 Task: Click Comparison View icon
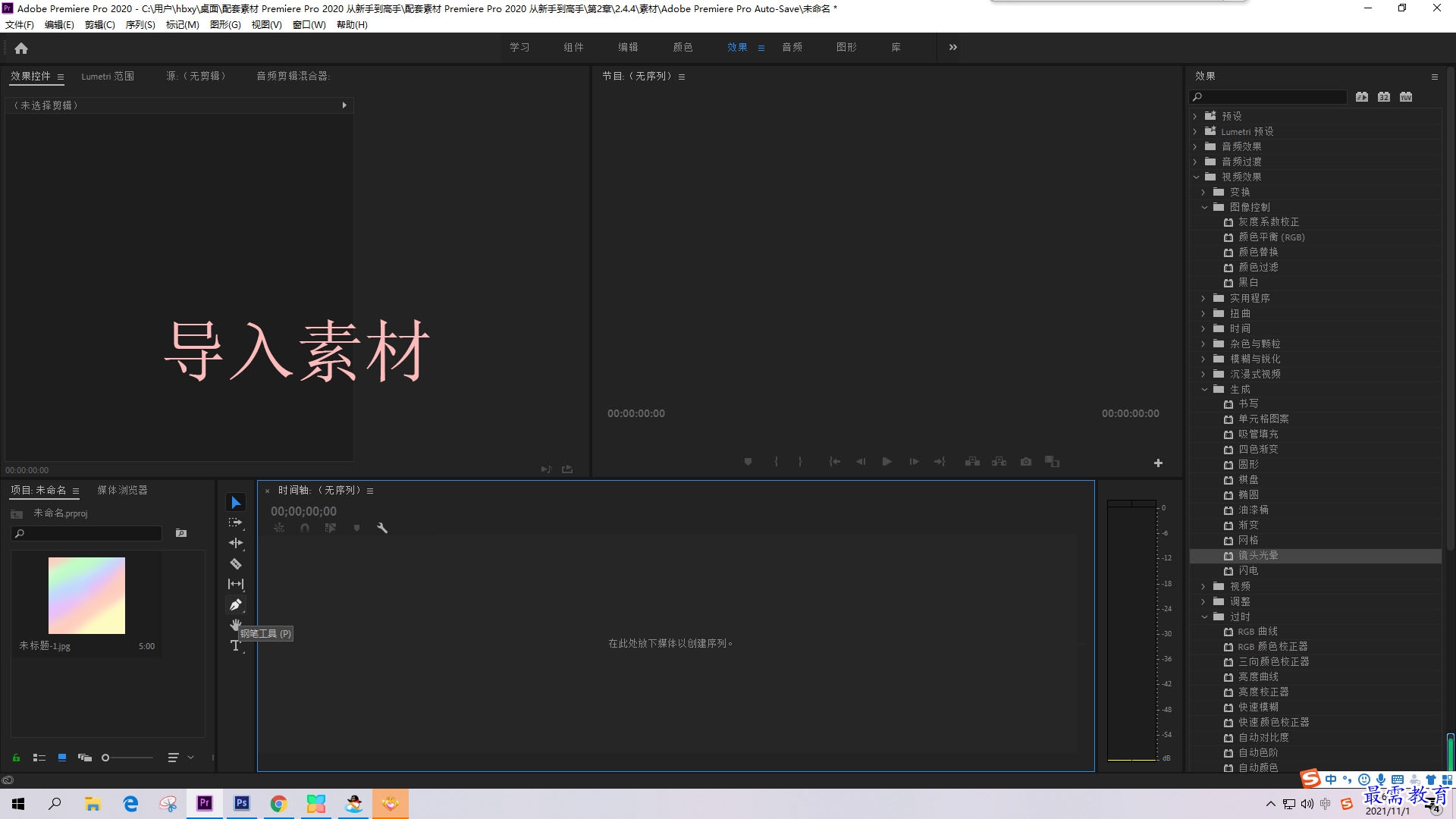(x=1052, y=462)
